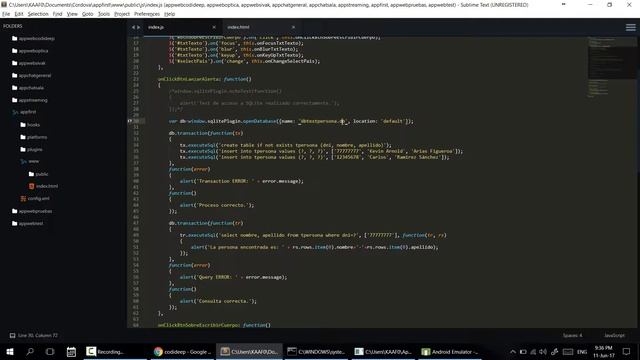Open the Action Center notifications
The height and width of the screenshot is (360, 640).
pos(627,351)
